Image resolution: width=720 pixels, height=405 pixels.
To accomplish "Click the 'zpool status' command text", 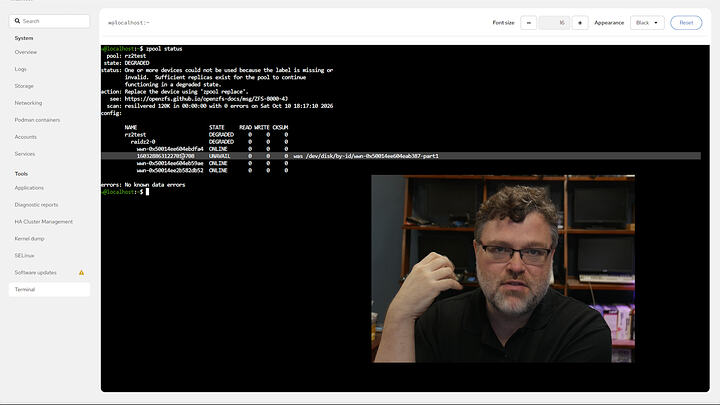I will tap(164, 49).
